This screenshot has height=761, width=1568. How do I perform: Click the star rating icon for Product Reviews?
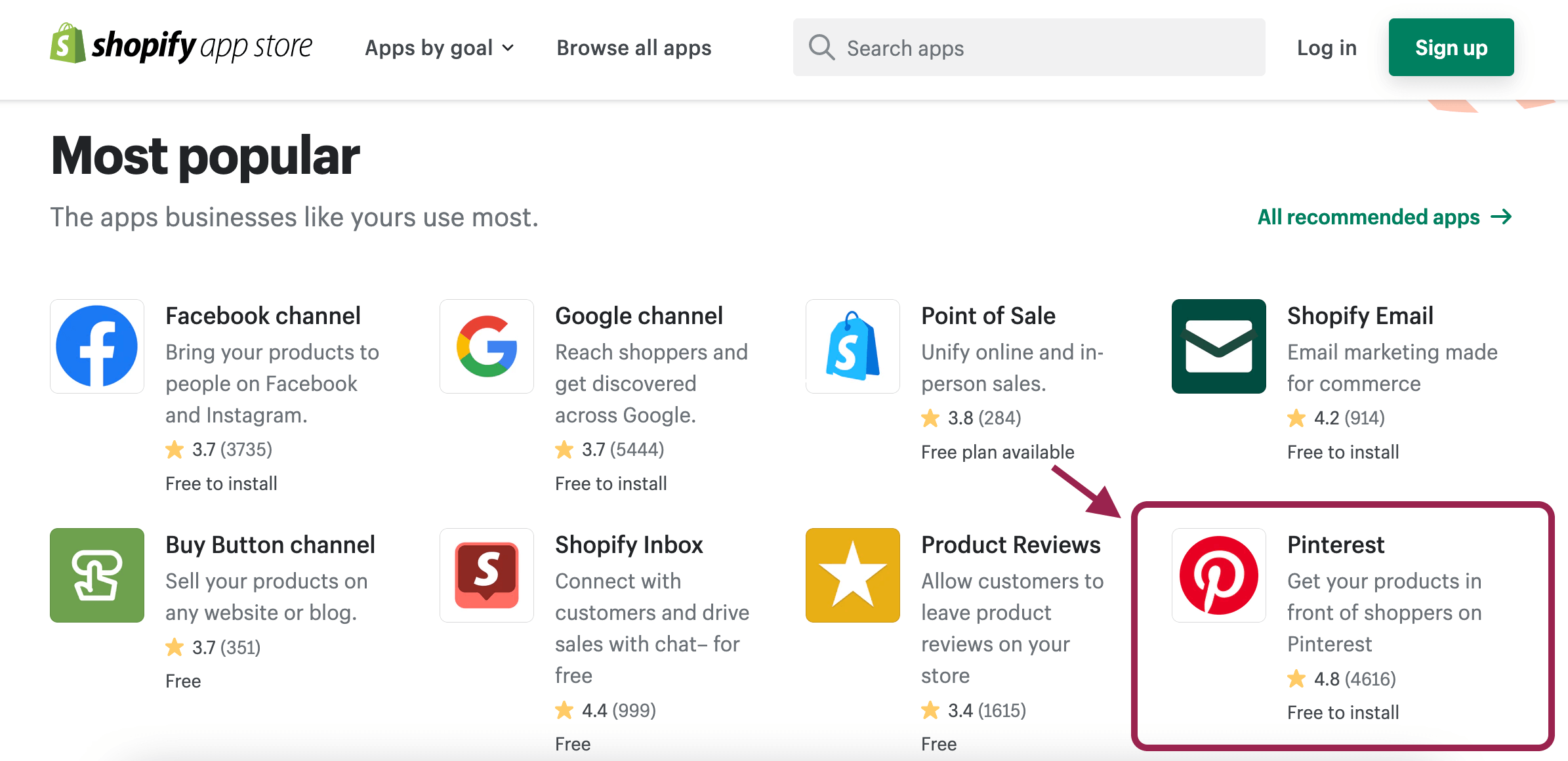click(930, 710)
